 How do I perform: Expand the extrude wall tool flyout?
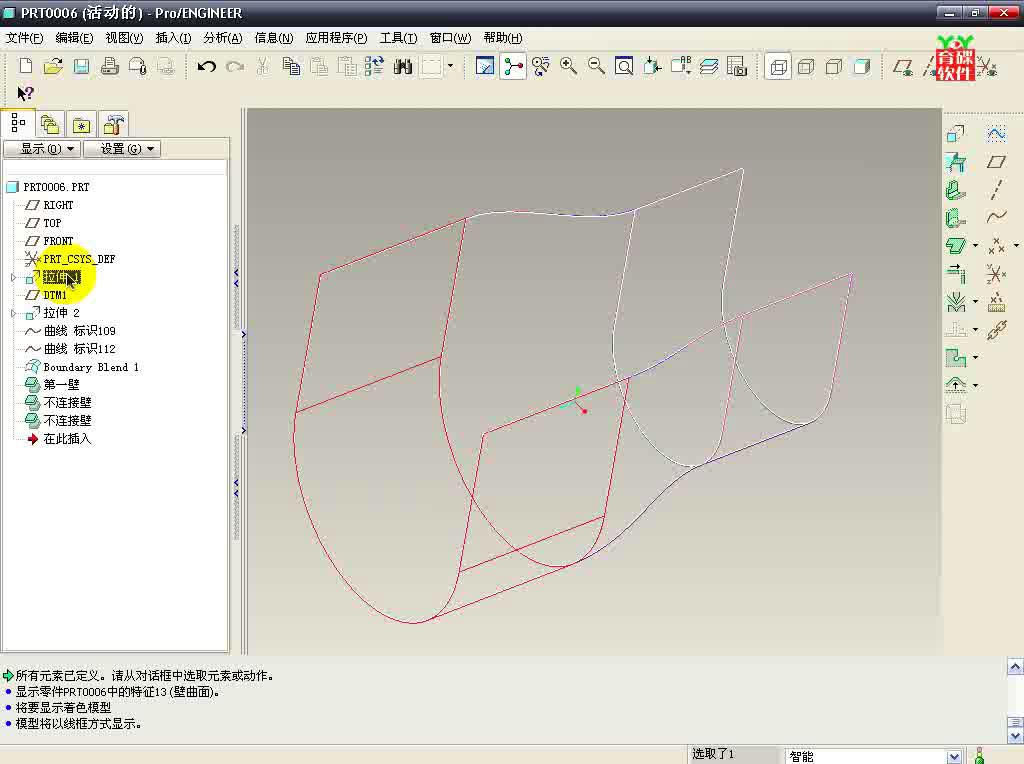coord(975,246)
